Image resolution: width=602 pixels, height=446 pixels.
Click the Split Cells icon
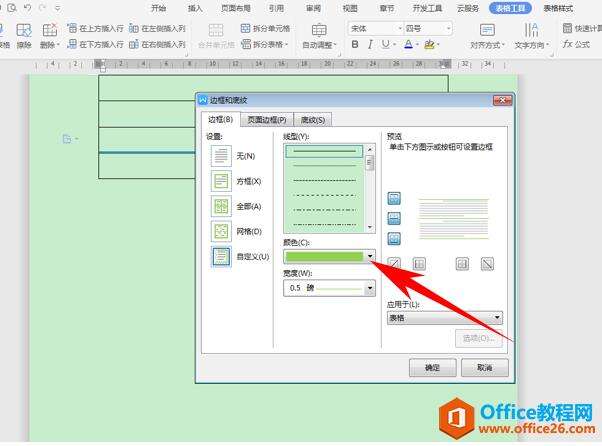coord(245,28)
